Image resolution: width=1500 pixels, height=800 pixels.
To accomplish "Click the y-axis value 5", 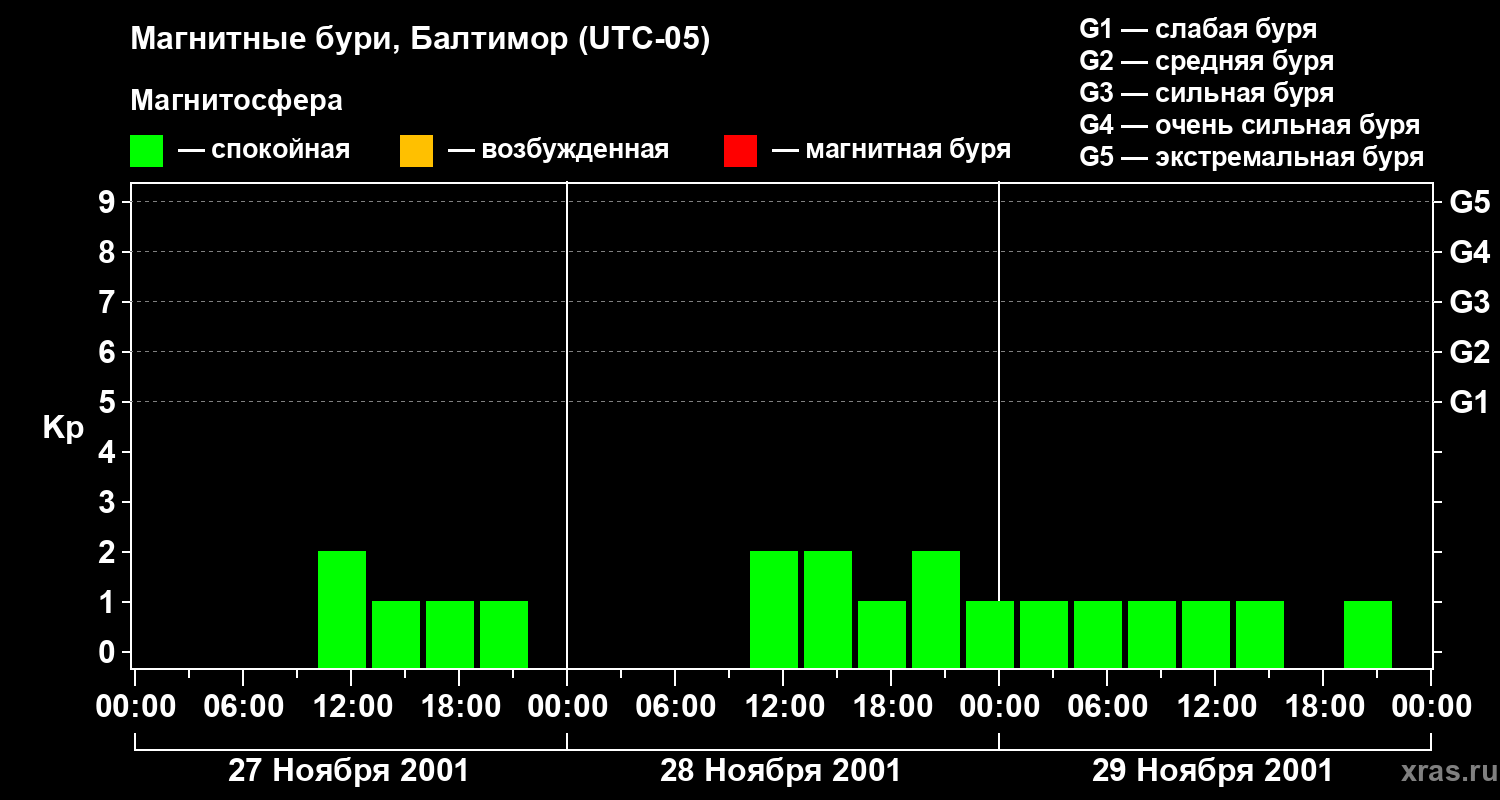I will 108,402.
